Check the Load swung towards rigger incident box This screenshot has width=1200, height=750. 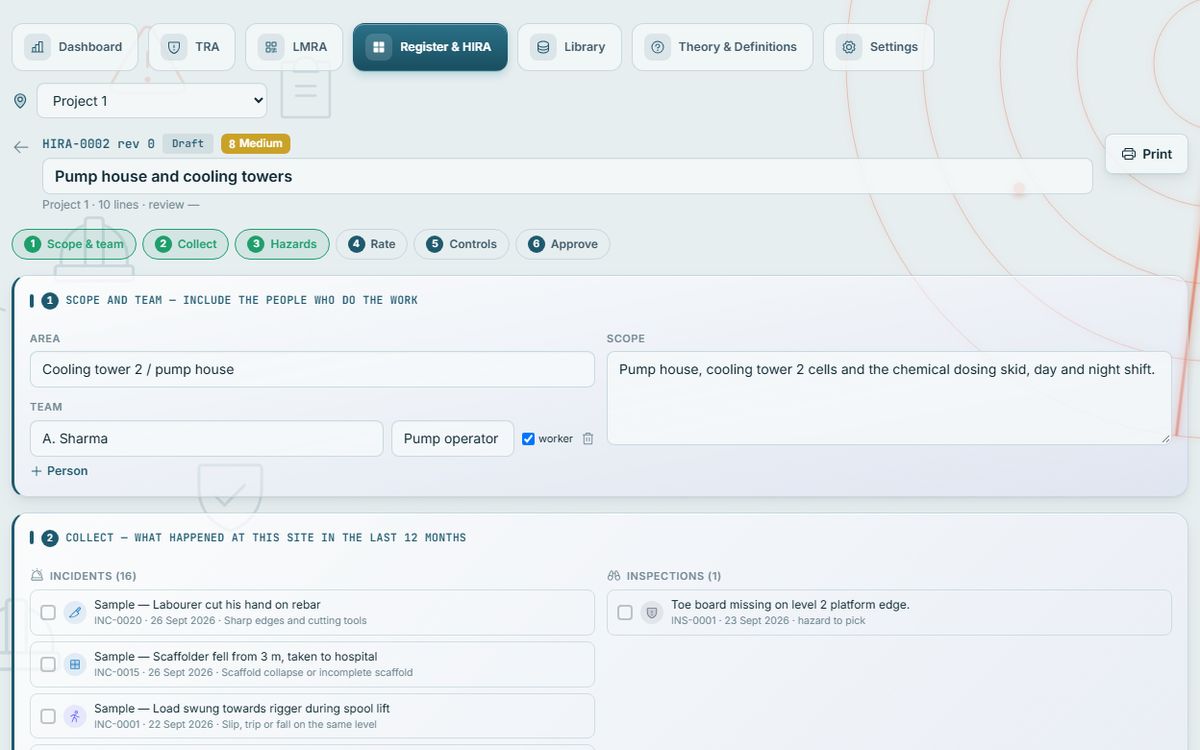tap(48, 716)
